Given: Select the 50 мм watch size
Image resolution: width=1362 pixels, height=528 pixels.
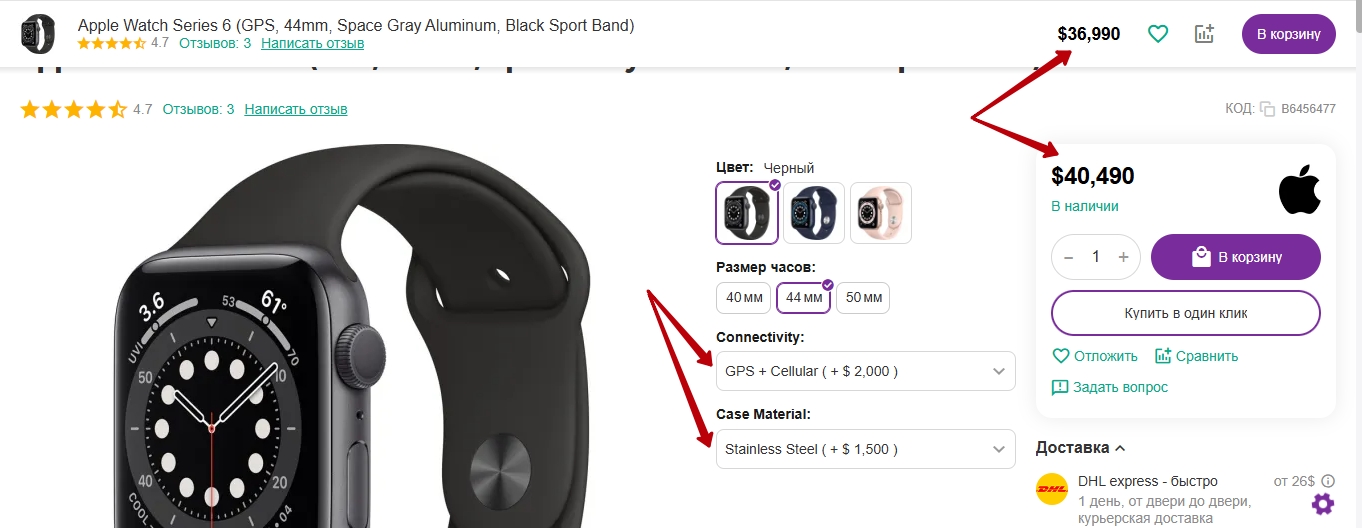Looking at the screenshot, I should pos(863,297).
